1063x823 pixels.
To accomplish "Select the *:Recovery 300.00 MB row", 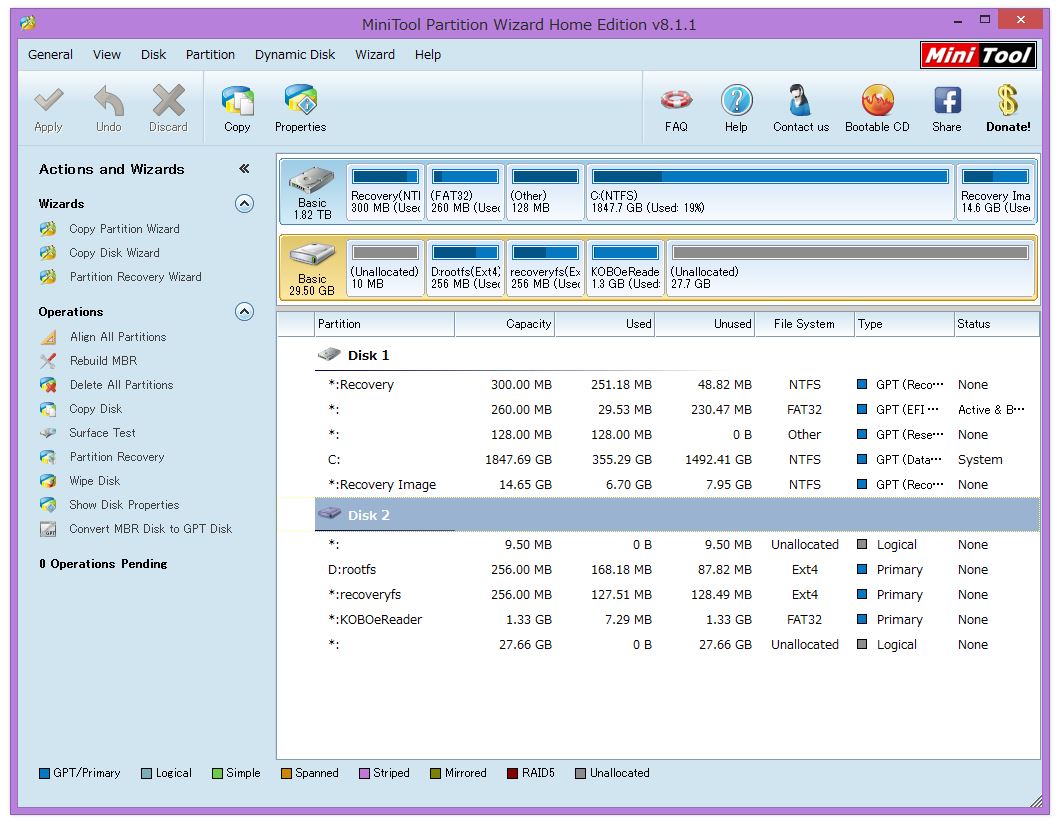I will (x=677, y=384).
